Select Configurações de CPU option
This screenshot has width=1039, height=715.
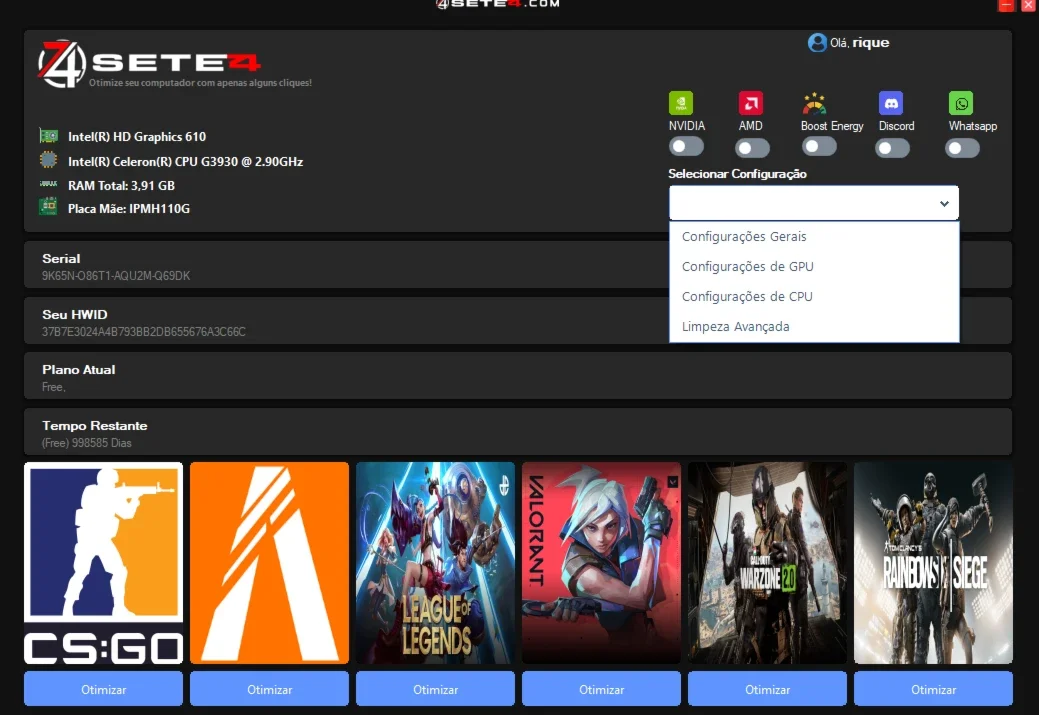814,296
